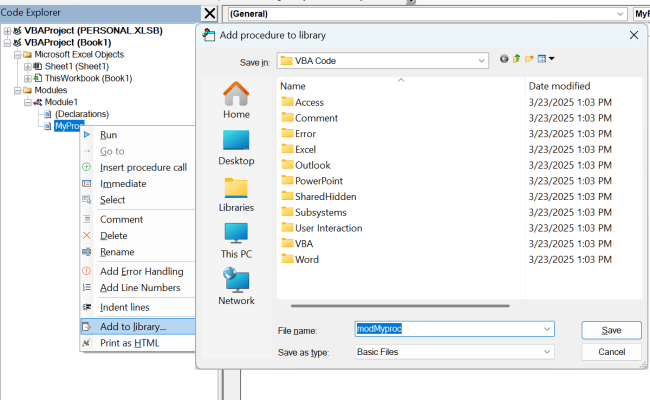Expand ThisWorkbook (Book1) tree node
The image size is (650, 400).
pyautogui.click(x=27, y=78)
